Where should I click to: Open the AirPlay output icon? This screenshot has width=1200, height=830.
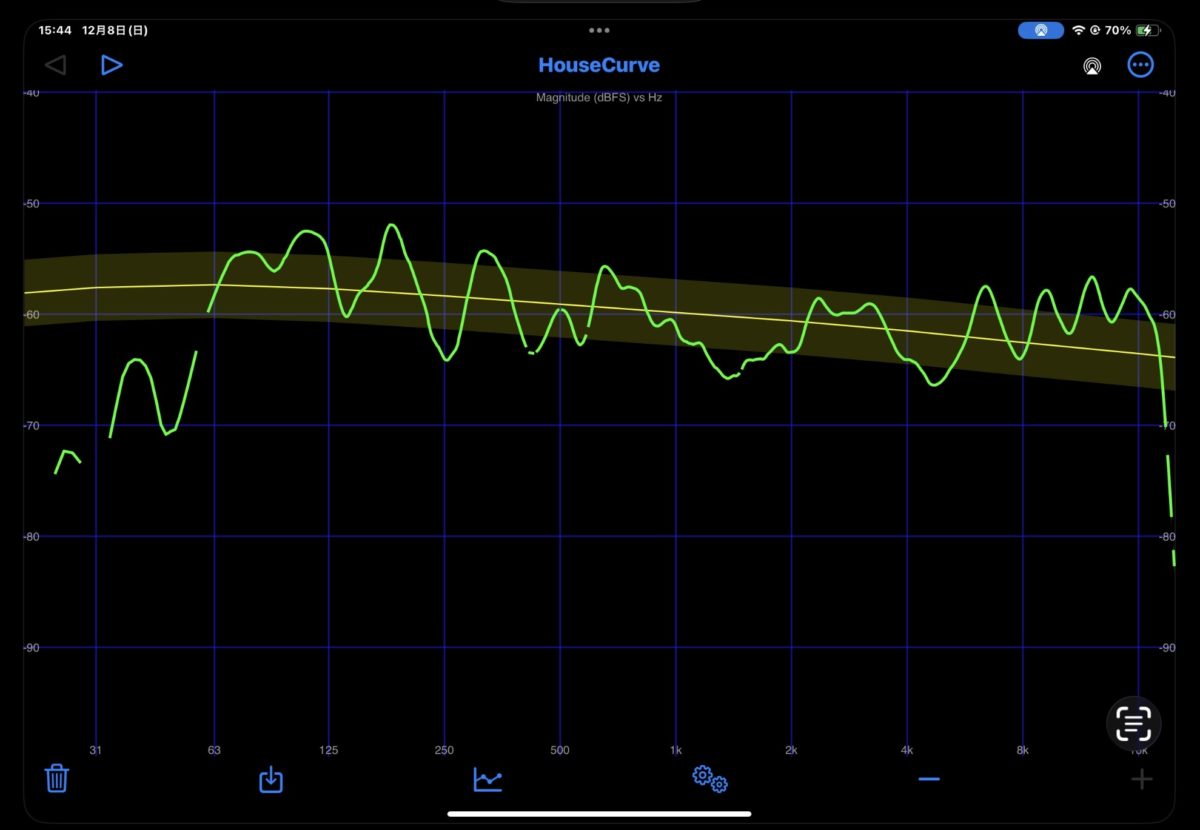(1091, 66)
